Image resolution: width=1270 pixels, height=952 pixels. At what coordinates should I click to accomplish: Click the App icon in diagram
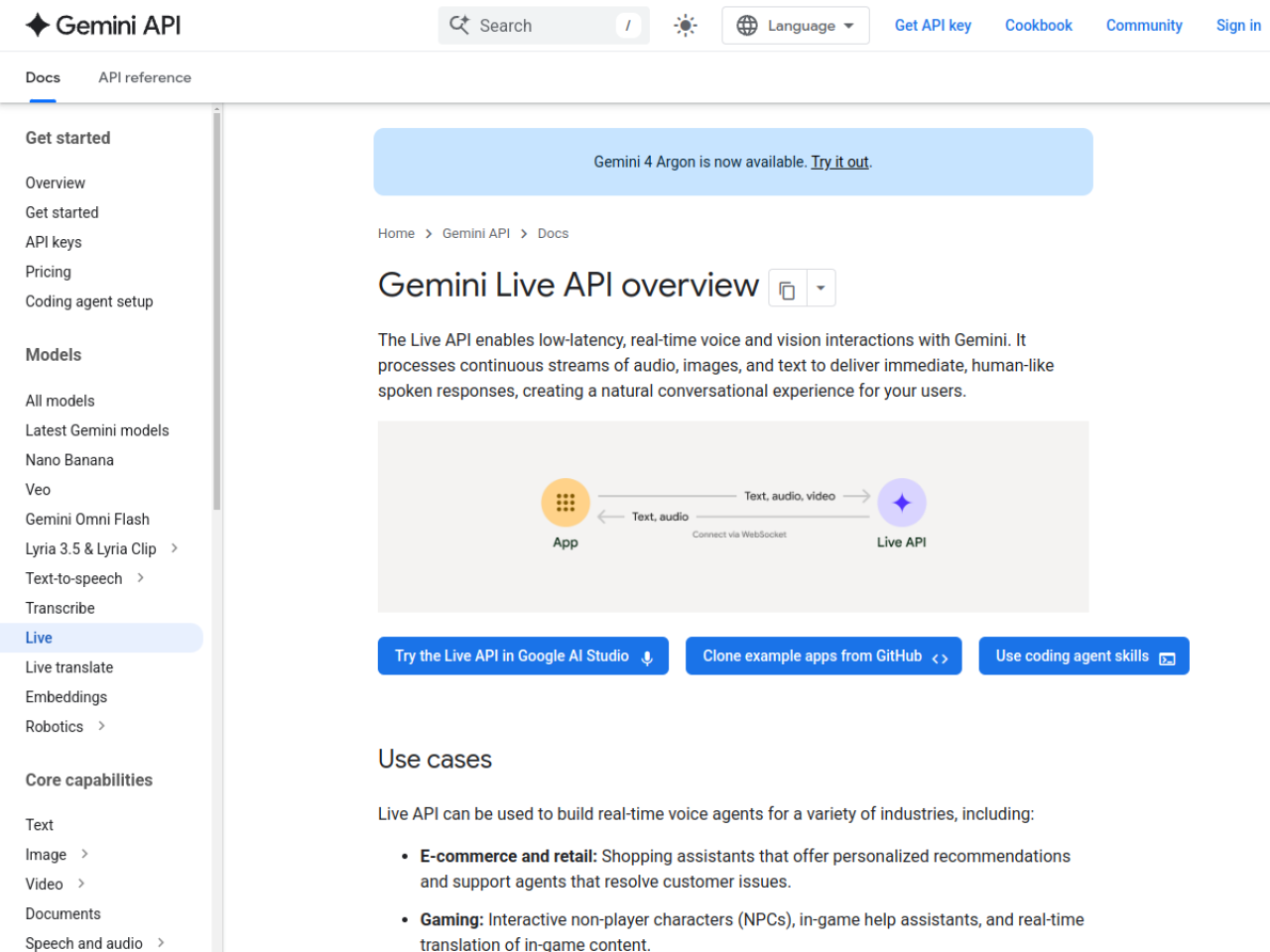point(566,502)
